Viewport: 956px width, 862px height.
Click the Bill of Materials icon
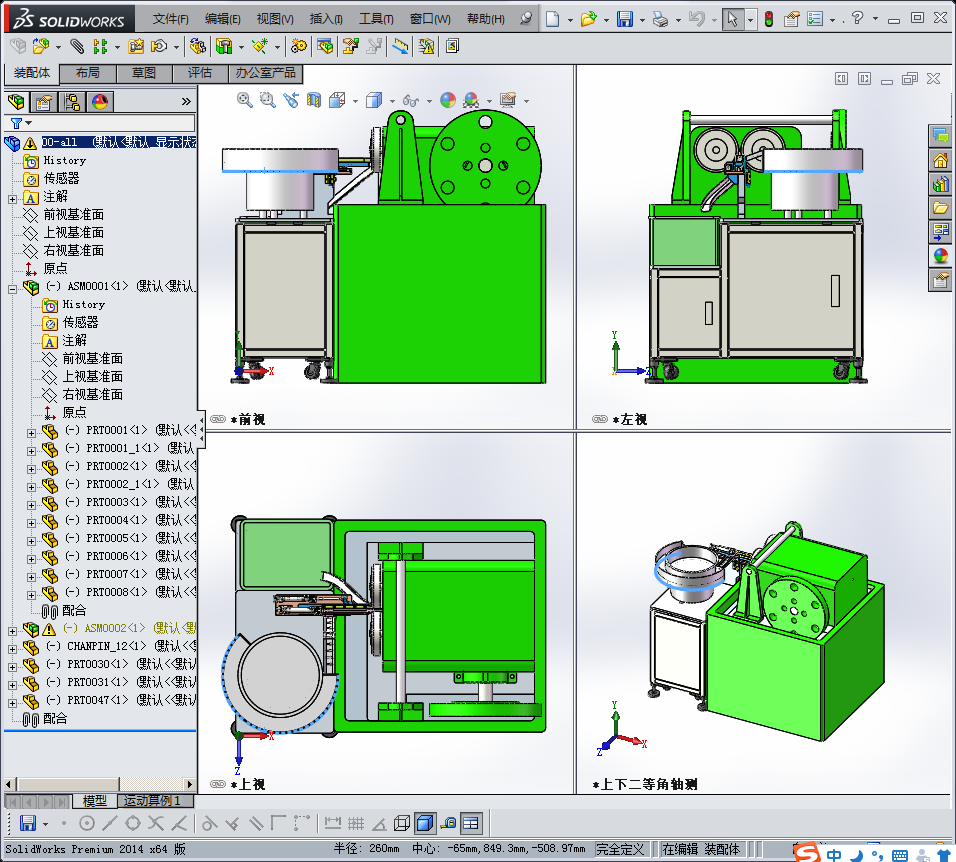[325, 46]
